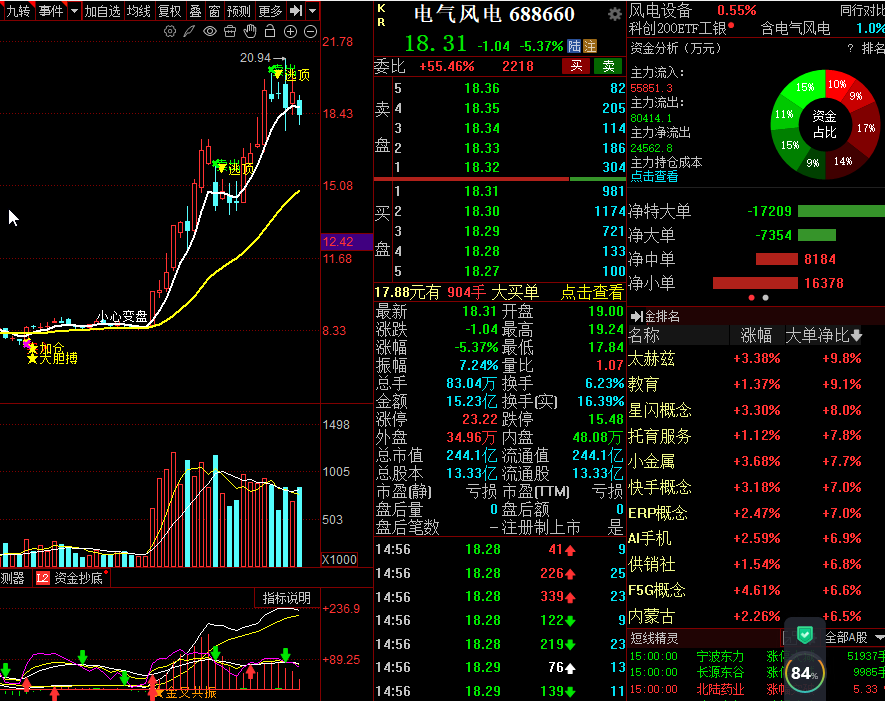The height and width of the screenshot is (701, 885).
Task: Select the hand pan tool
Action: pos(250,32)
